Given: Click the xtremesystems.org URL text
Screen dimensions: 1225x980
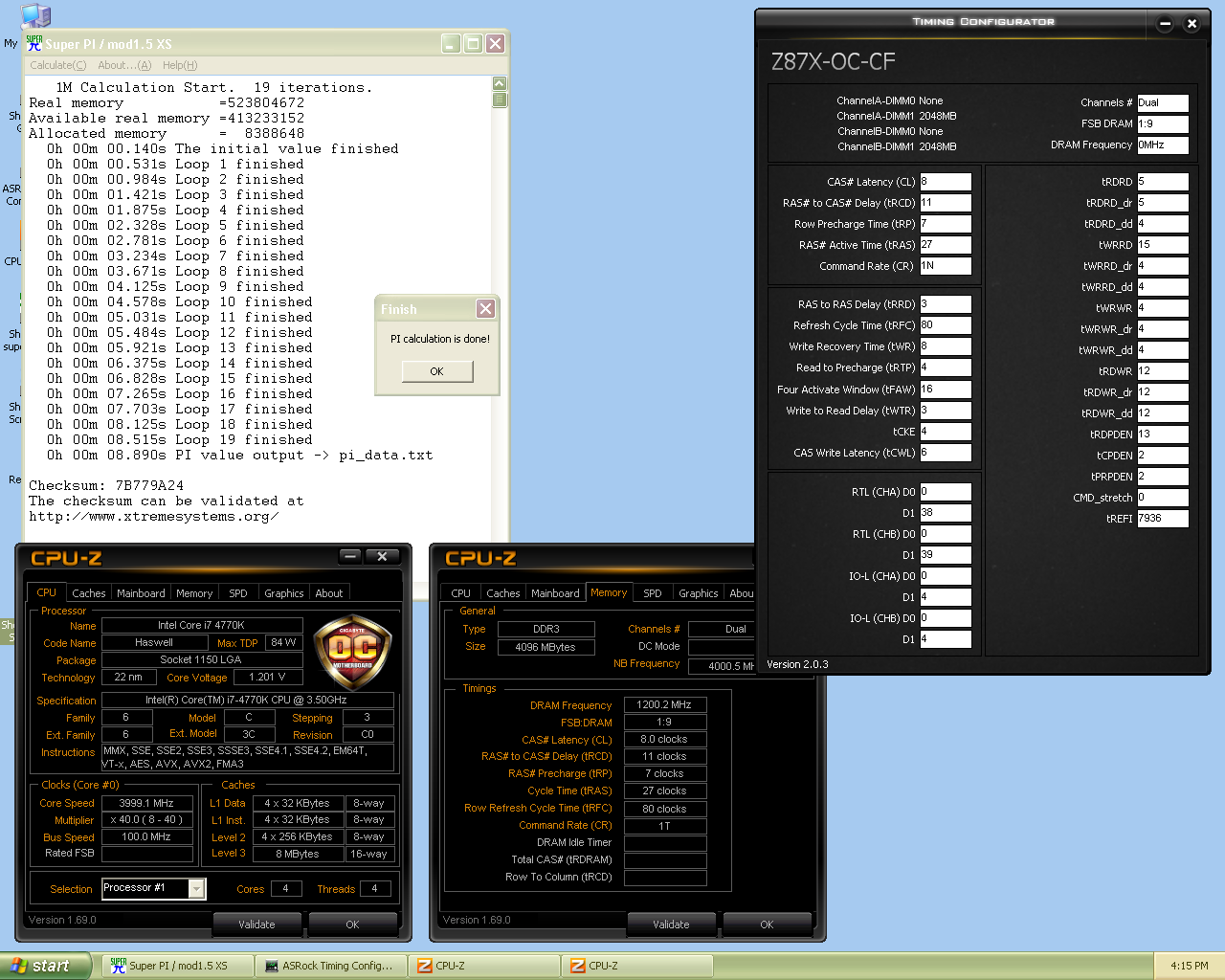Looking at the screenshot, I should [x=154, y=516].
